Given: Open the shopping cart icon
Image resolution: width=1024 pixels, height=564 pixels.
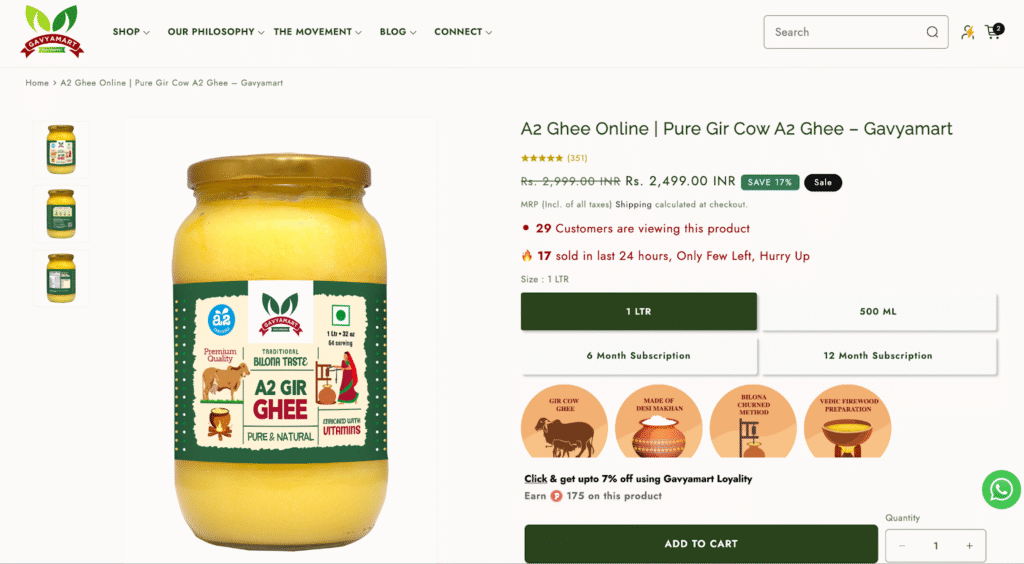Looking at the screenshot, I should [x=995, y=31].
